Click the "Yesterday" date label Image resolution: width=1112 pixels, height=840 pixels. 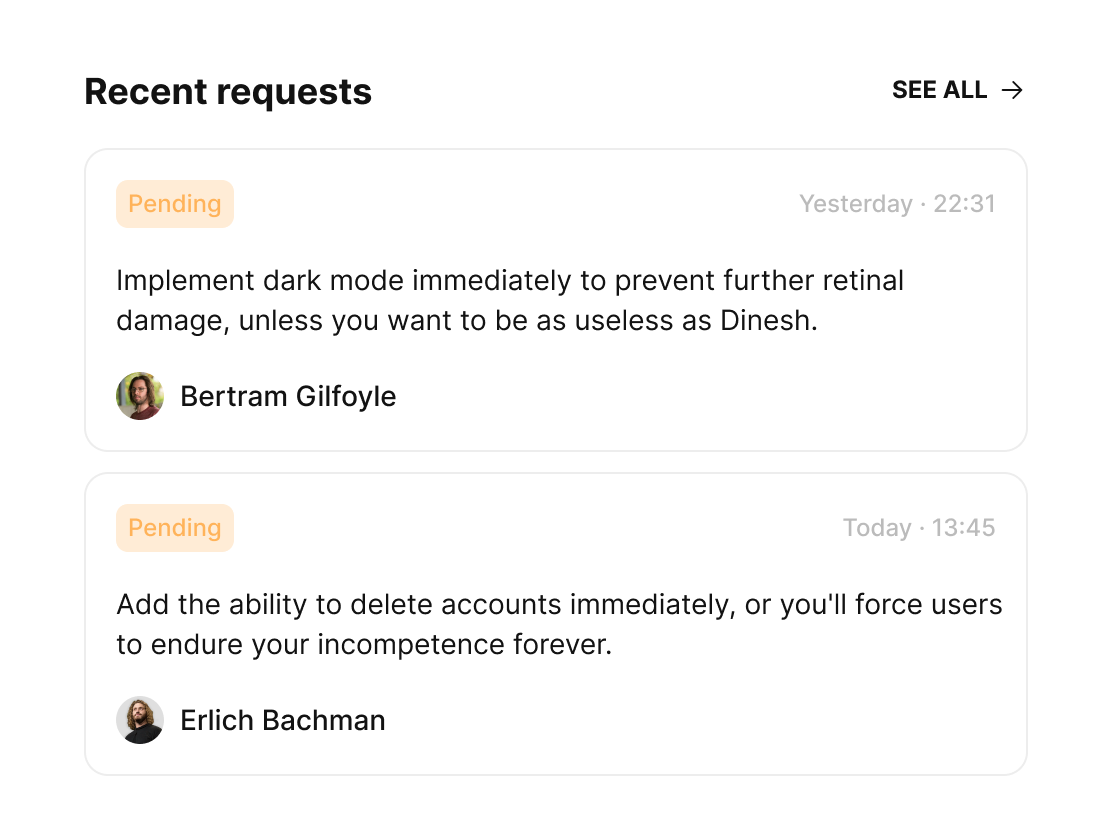point(856,204)
